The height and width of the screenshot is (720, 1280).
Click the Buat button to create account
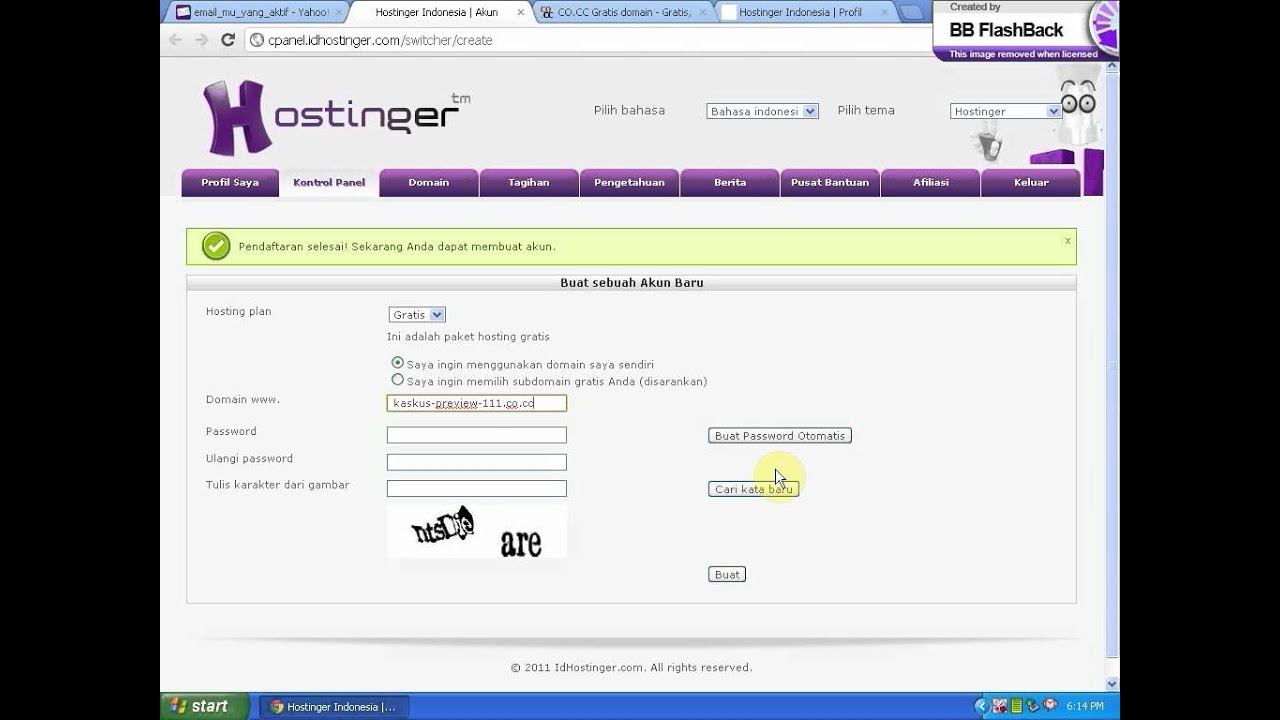727,575
